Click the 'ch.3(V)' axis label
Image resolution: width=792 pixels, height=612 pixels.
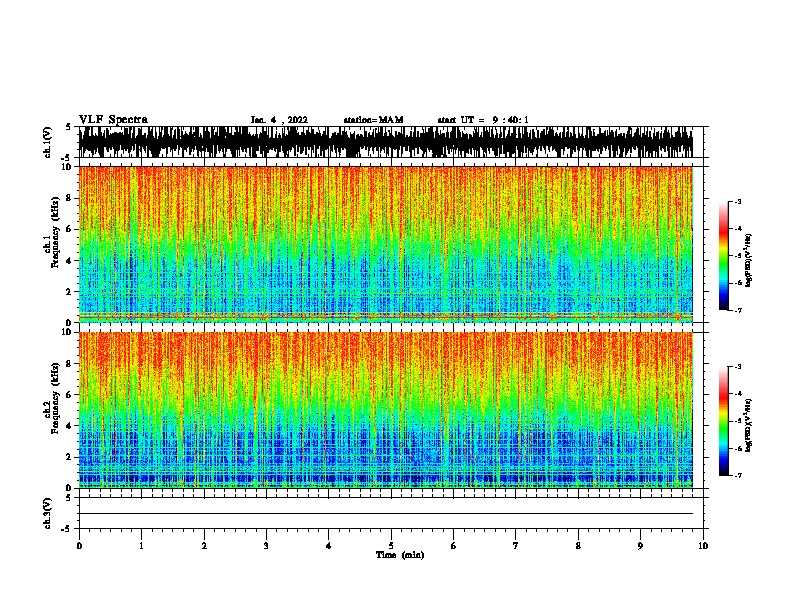click(48, 514)
